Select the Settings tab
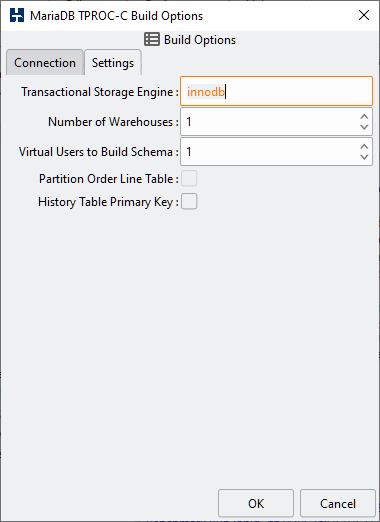Screen dimensions: 380x522 (113, 62)
